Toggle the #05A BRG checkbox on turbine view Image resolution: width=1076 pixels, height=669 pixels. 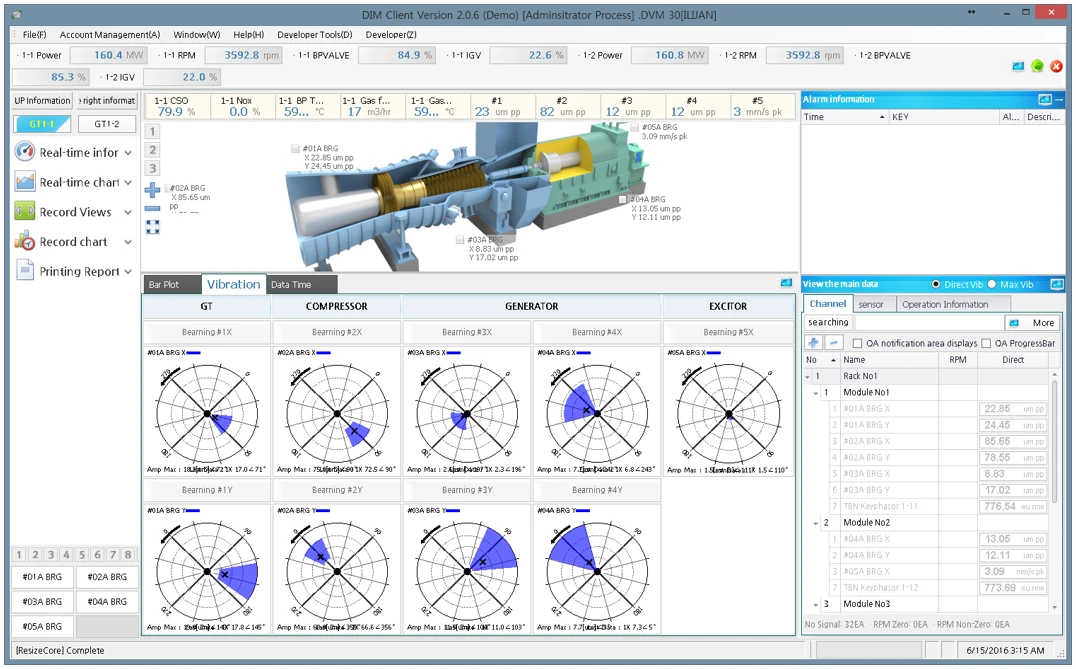[x=635, y=127]
